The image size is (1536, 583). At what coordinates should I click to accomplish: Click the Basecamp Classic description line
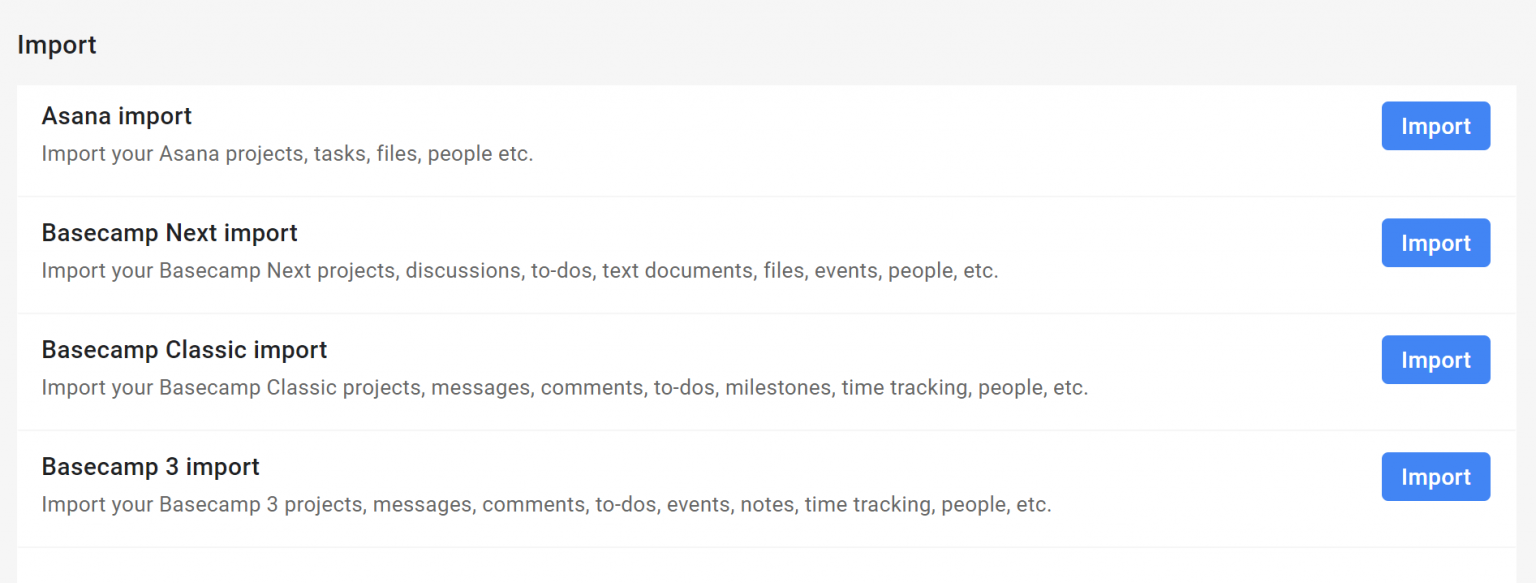tap(564, 387)
